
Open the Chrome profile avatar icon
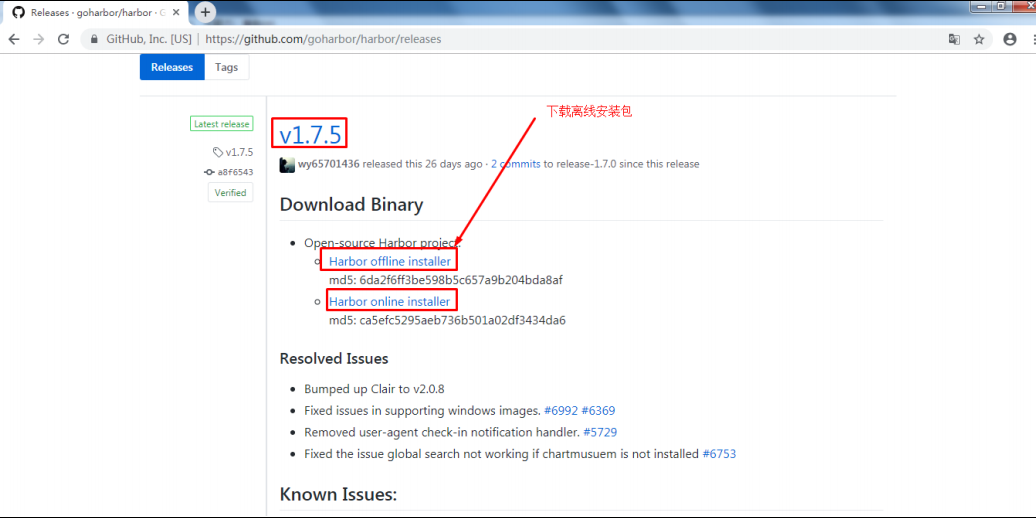(x=1010, y=39)
